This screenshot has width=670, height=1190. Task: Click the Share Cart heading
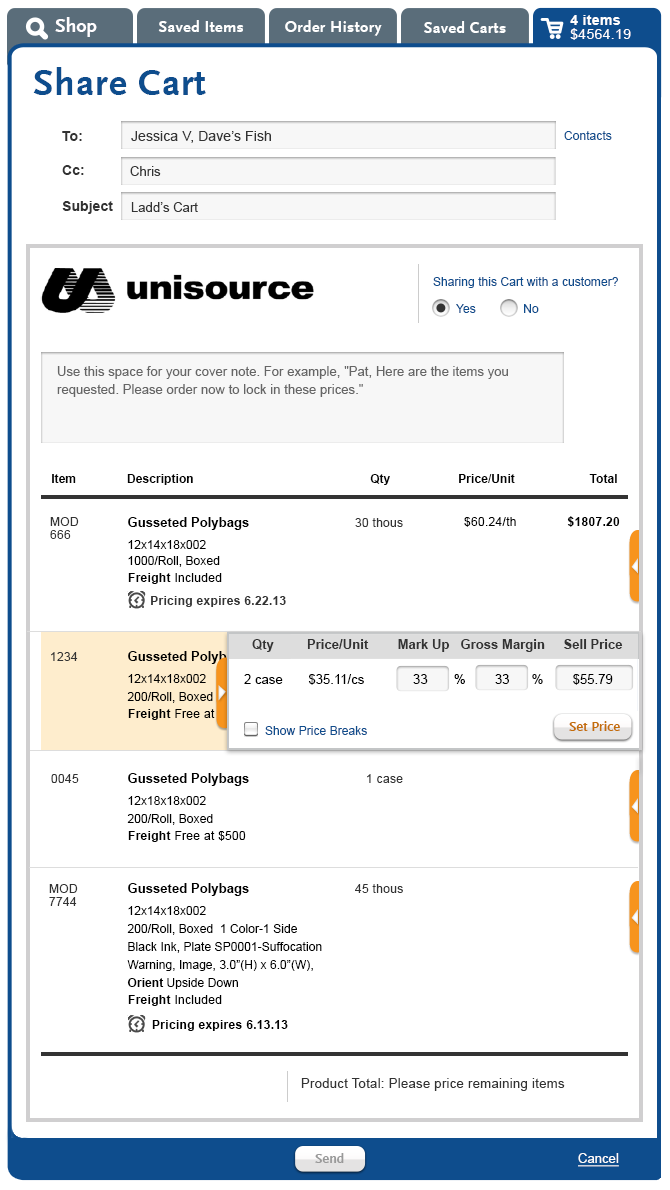pos(120,83)
